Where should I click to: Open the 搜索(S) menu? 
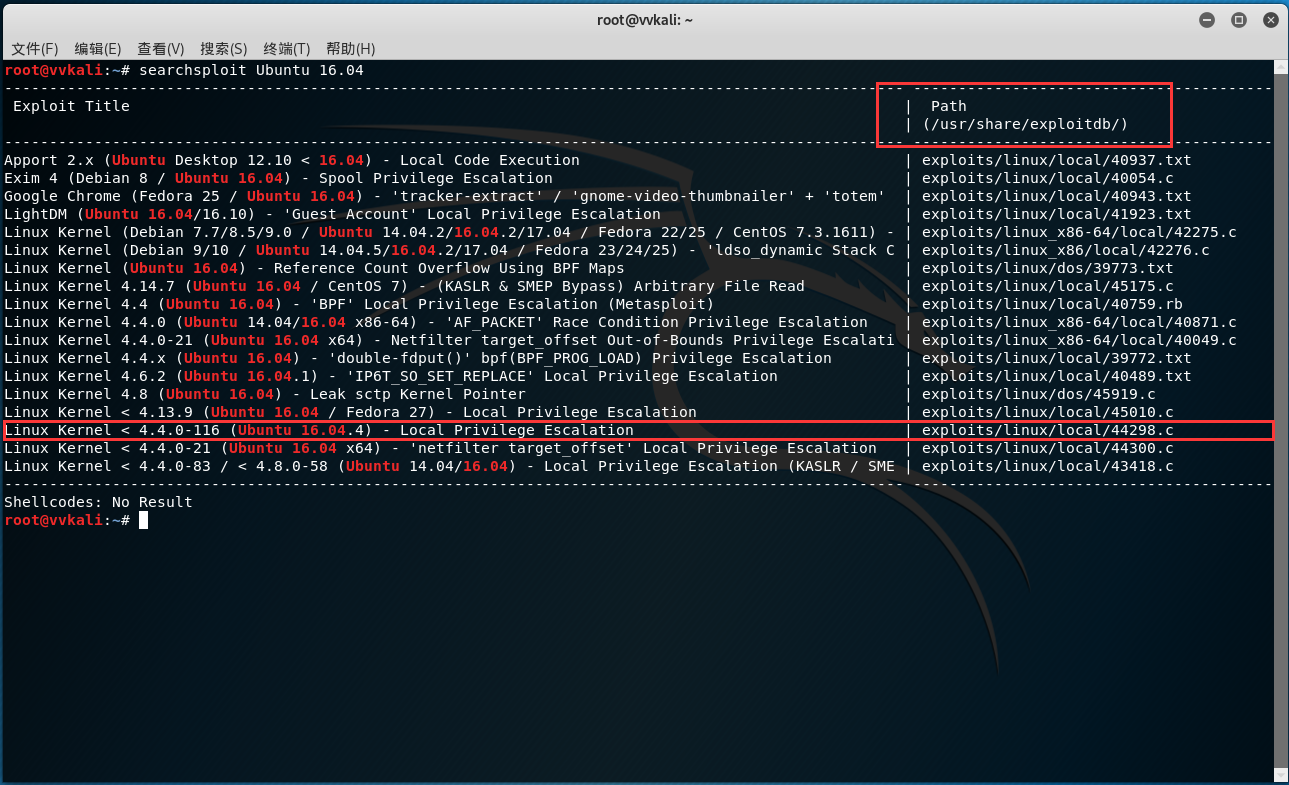[x=224, y=49]
